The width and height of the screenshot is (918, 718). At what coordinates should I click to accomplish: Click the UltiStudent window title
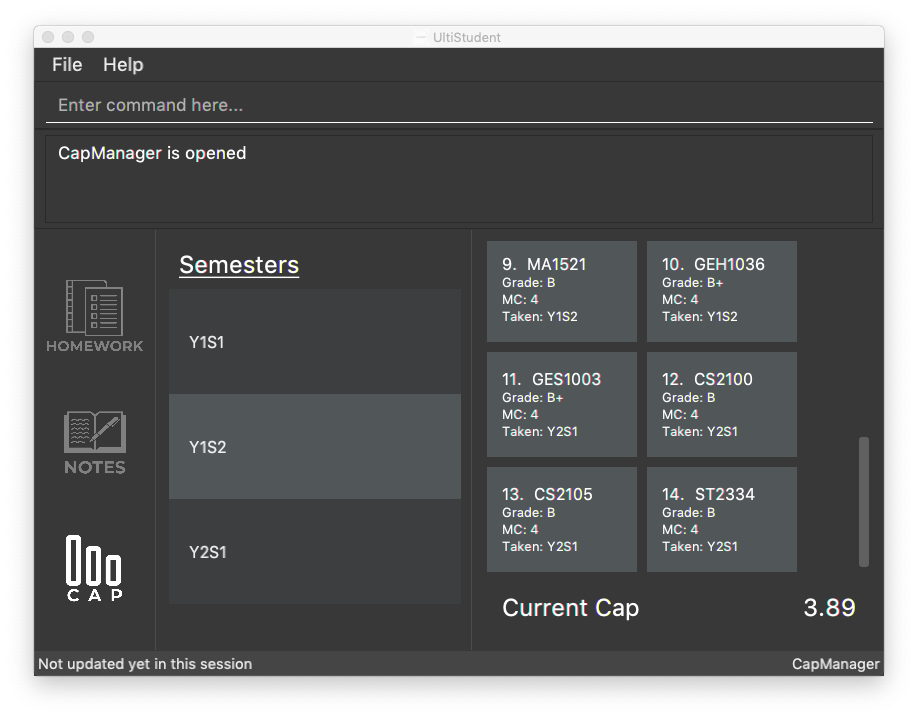pyautogui.click(x=467, y=37)
